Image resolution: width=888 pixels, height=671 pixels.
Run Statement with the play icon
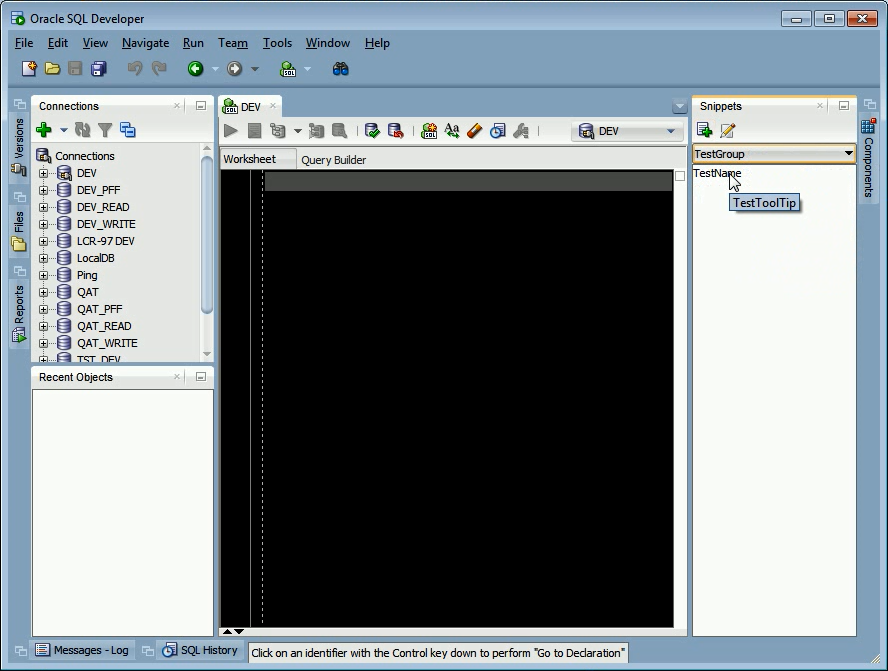point(230,131)
